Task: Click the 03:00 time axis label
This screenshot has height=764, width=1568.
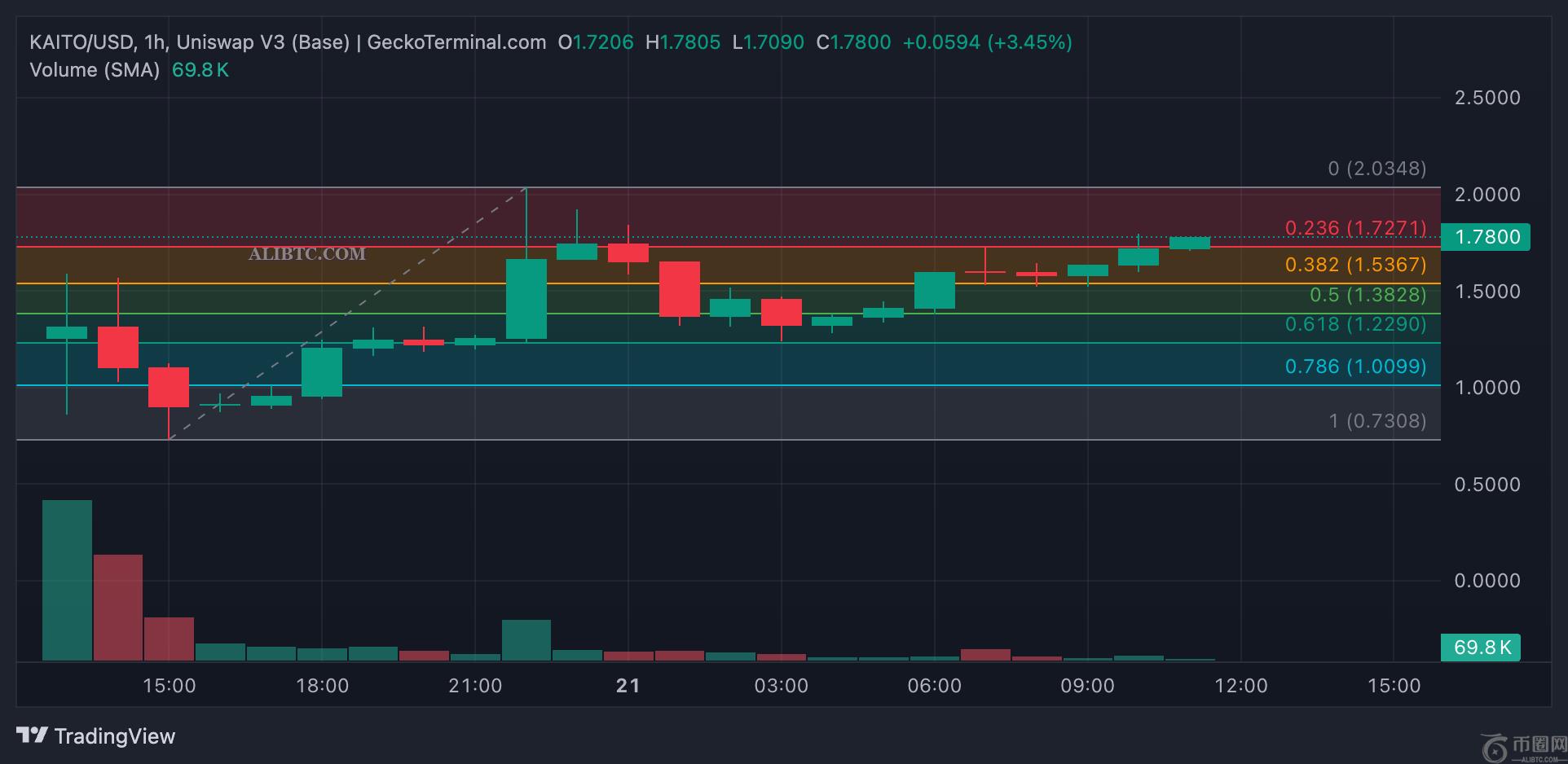Action: point(781,686)
